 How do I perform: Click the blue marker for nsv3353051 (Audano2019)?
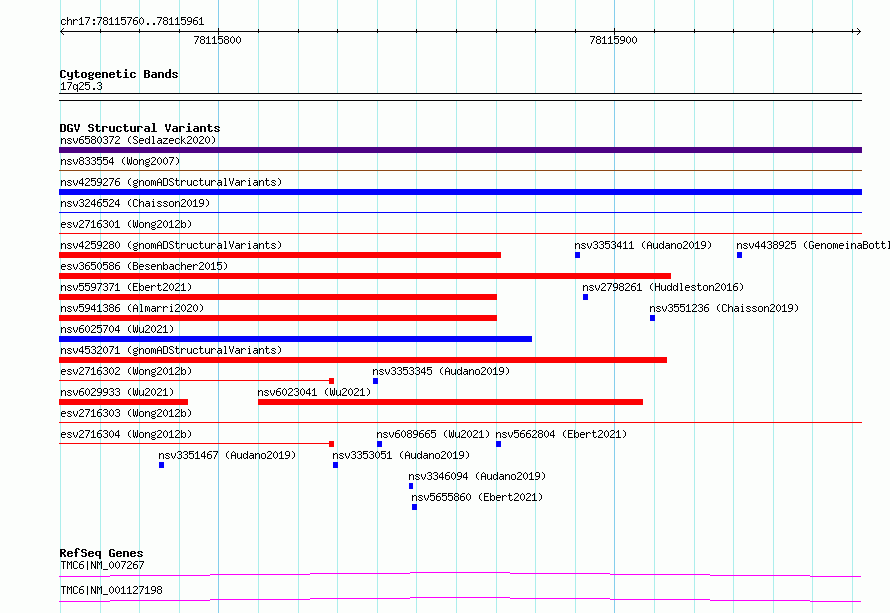[x=335, y=465]
